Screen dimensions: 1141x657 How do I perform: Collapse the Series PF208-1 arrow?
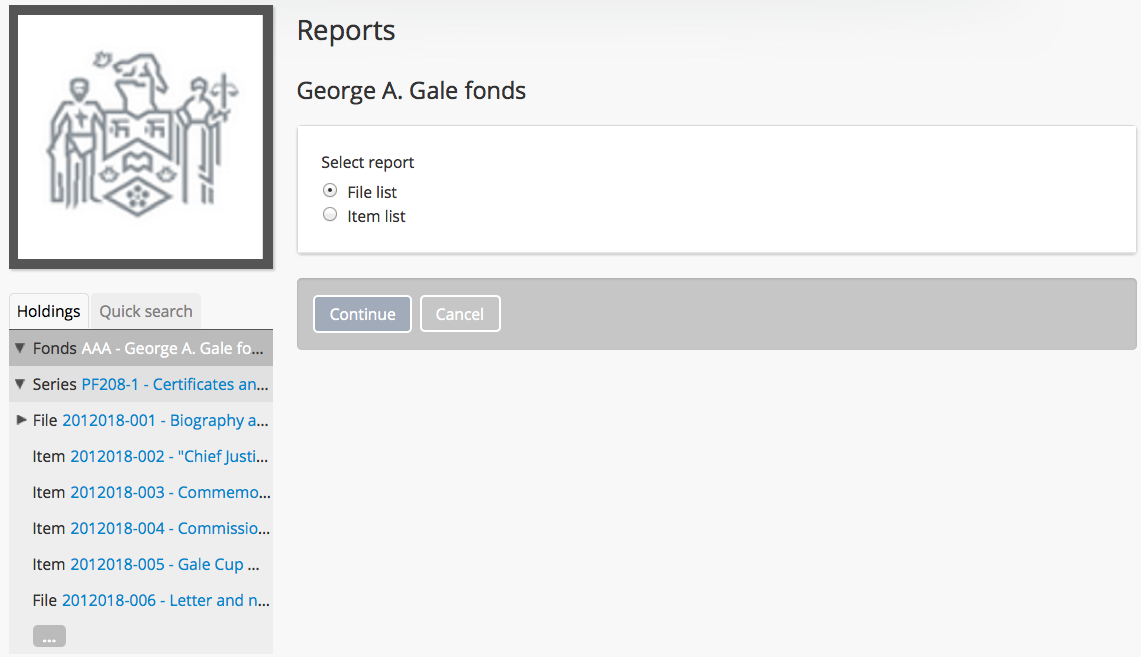pos(20,384)
